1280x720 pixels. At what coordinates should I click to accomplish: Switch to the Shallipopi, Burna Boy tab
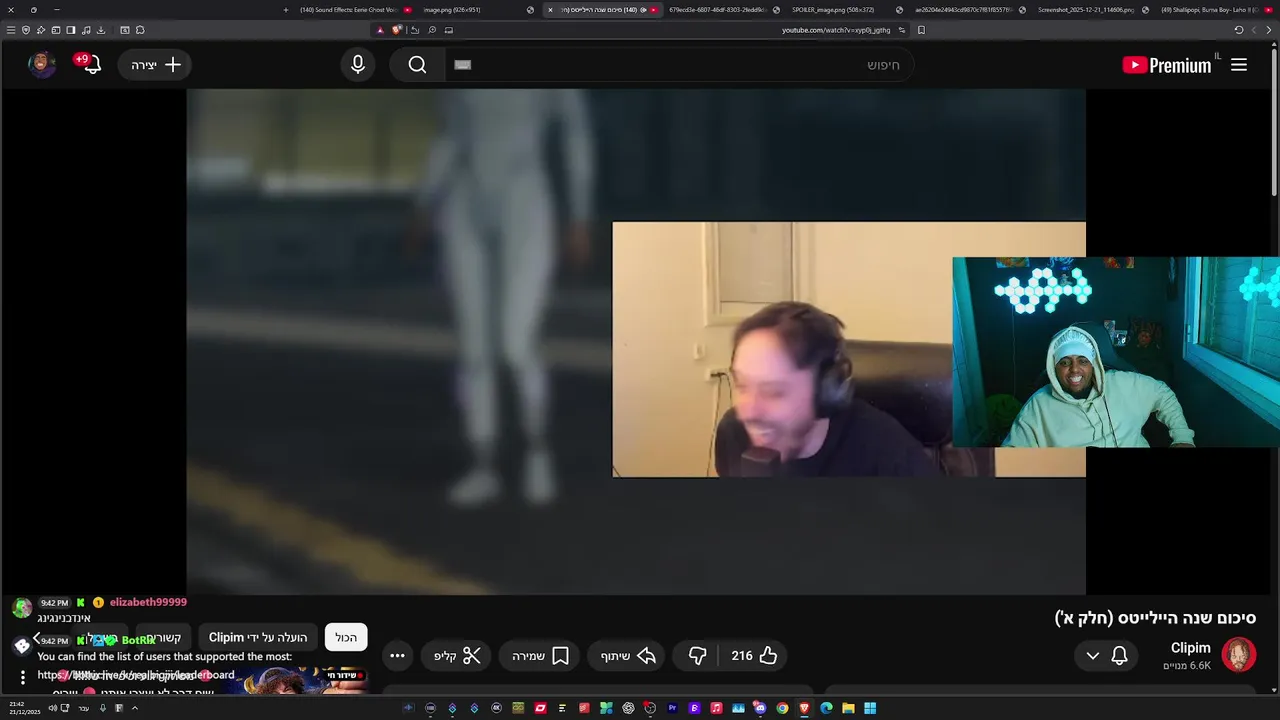tap(1215, 10)
